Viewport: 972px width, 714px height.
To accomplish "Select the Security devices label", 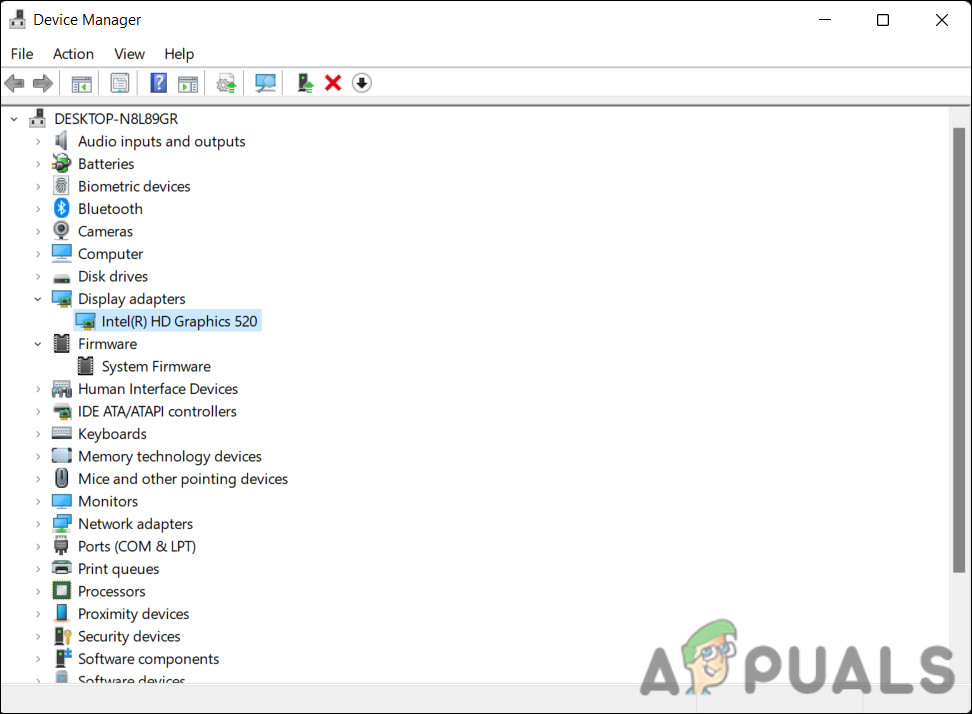I will point(129,636).
